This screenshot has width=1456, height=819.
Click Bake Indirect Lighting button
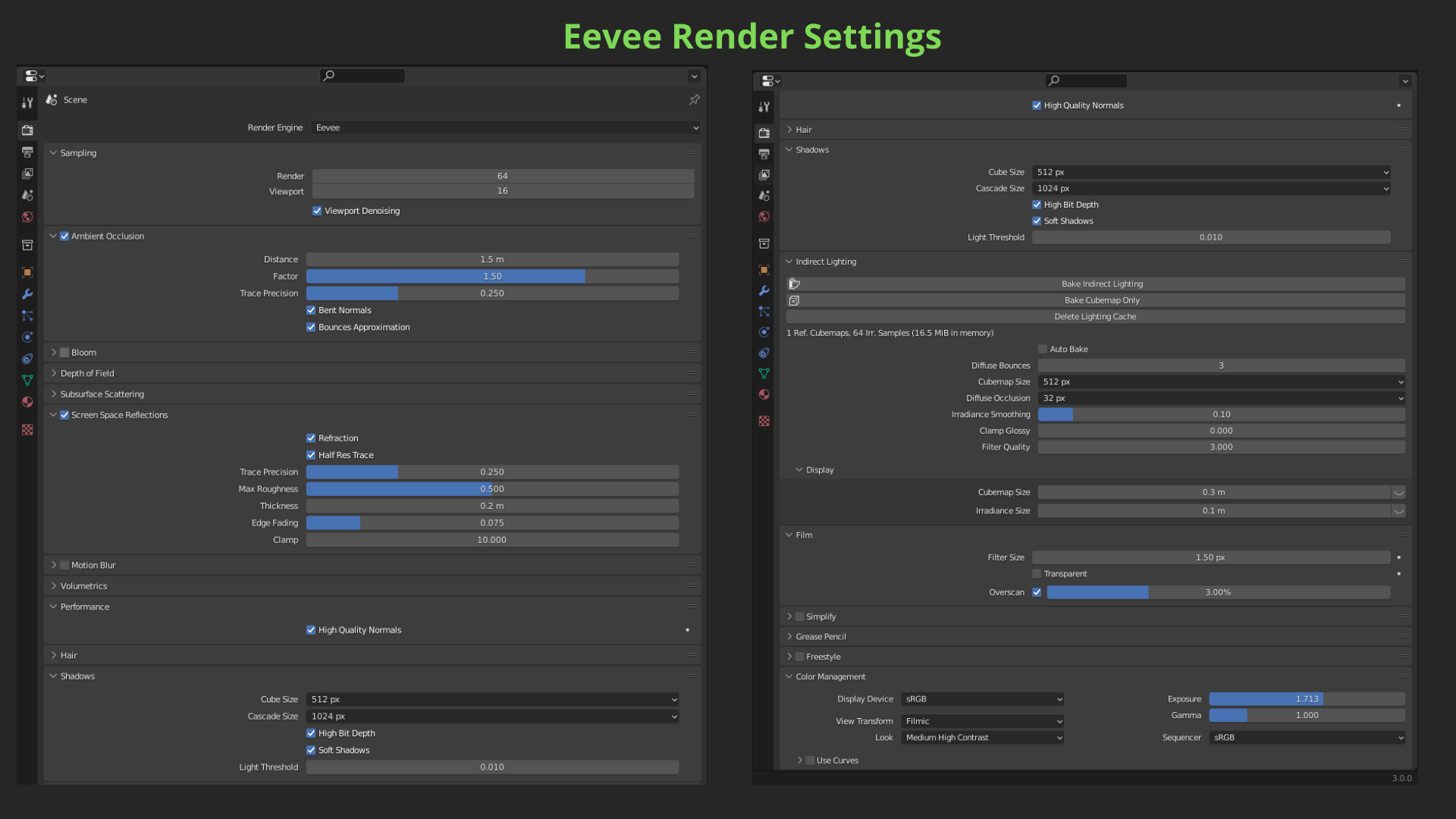1096,284
